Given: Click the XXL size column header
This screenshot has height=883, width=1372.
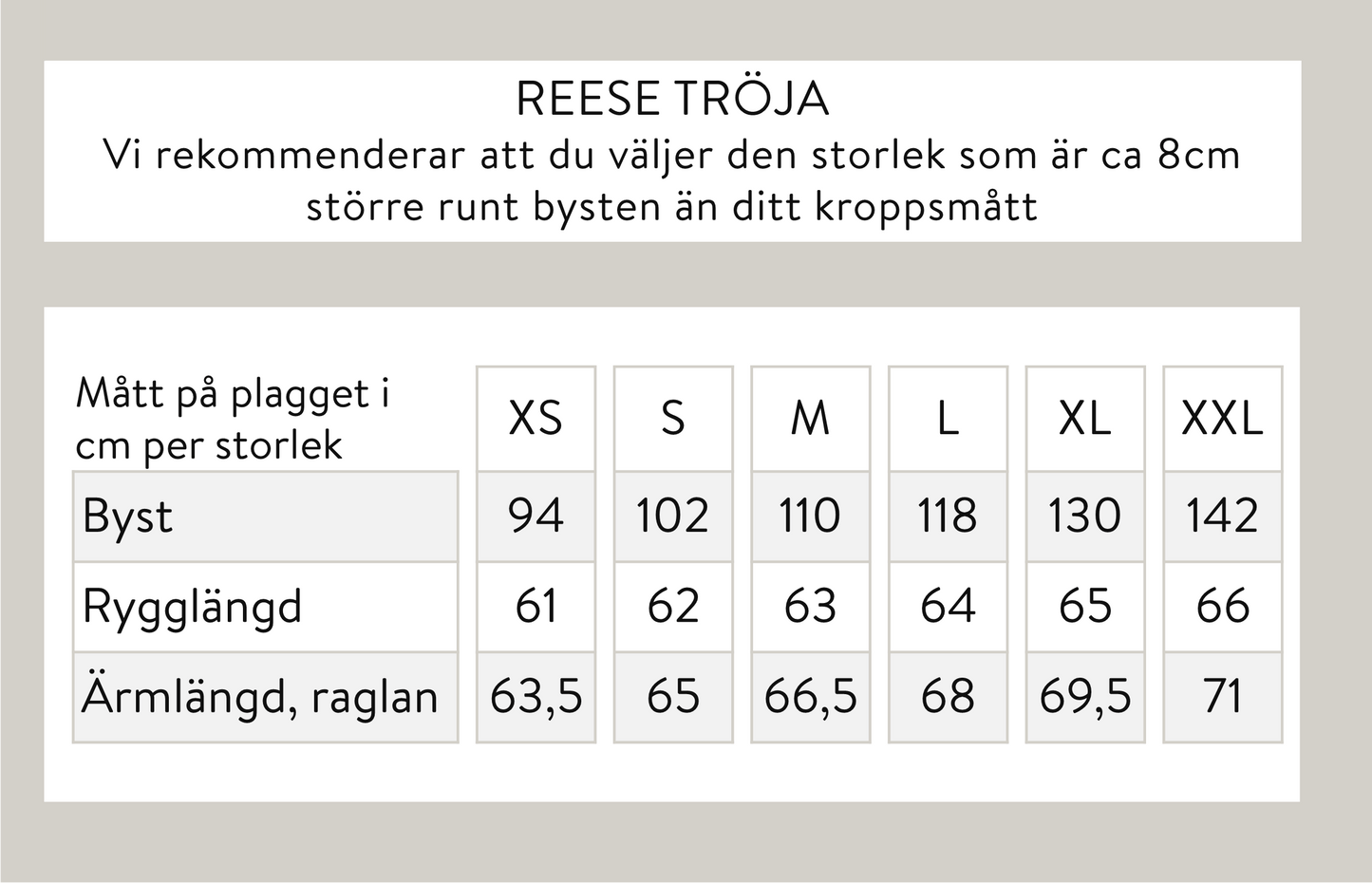Looking at the screenshot, I should (x=1222, y=419).
